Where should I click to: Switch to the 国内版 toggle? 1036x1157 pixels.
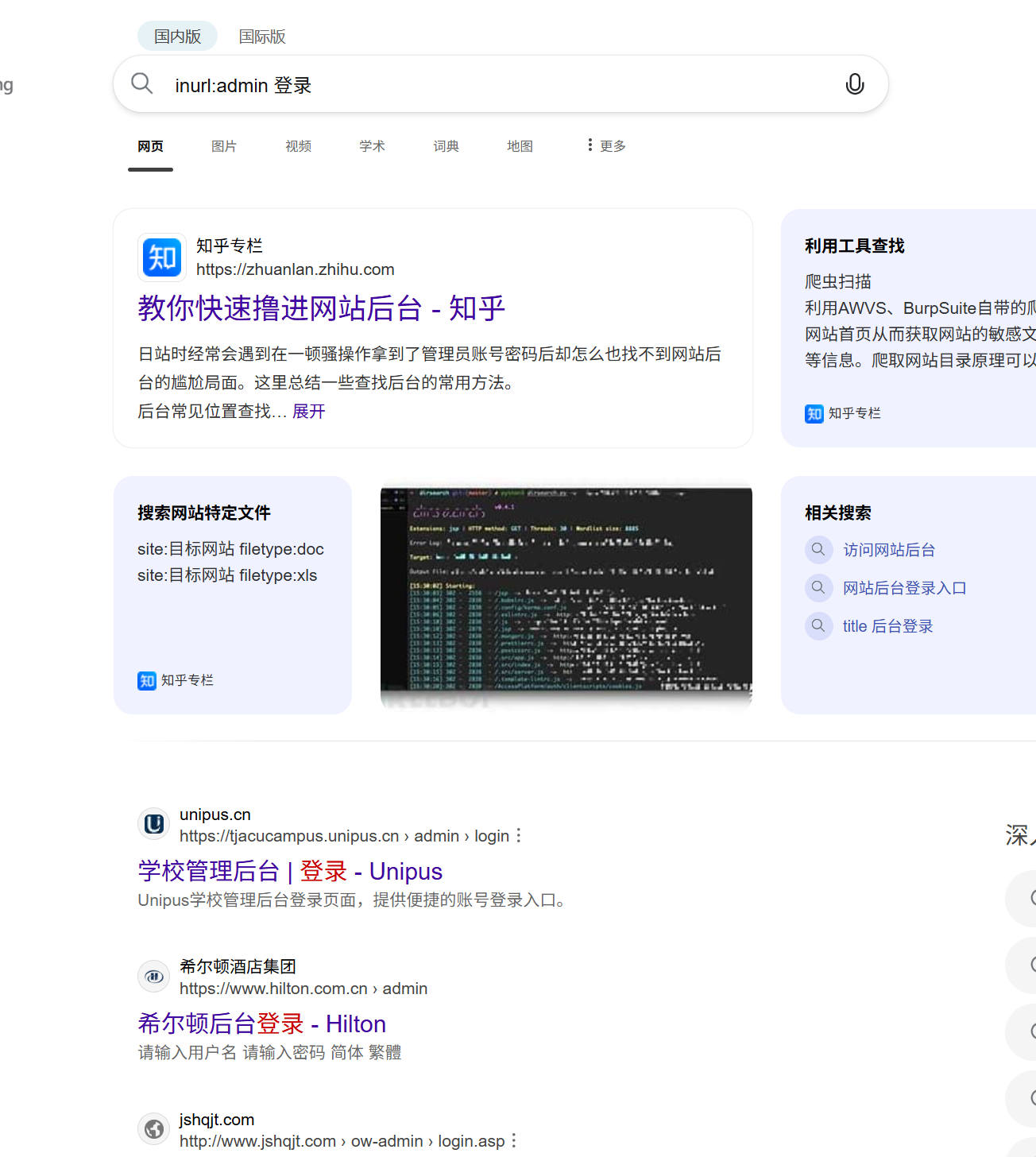[x=177, y=37]
